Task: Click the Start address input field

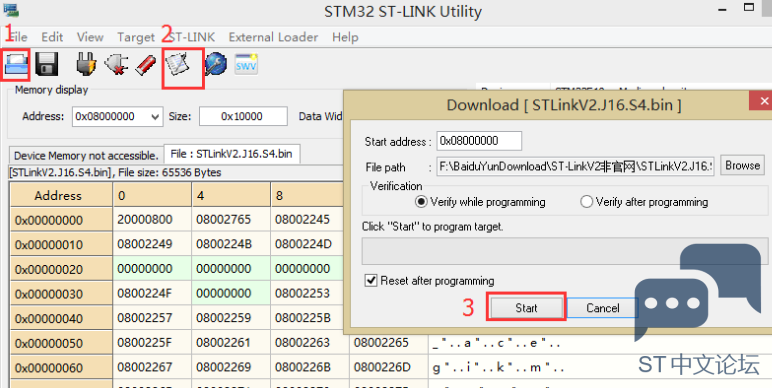Action: 479,141
